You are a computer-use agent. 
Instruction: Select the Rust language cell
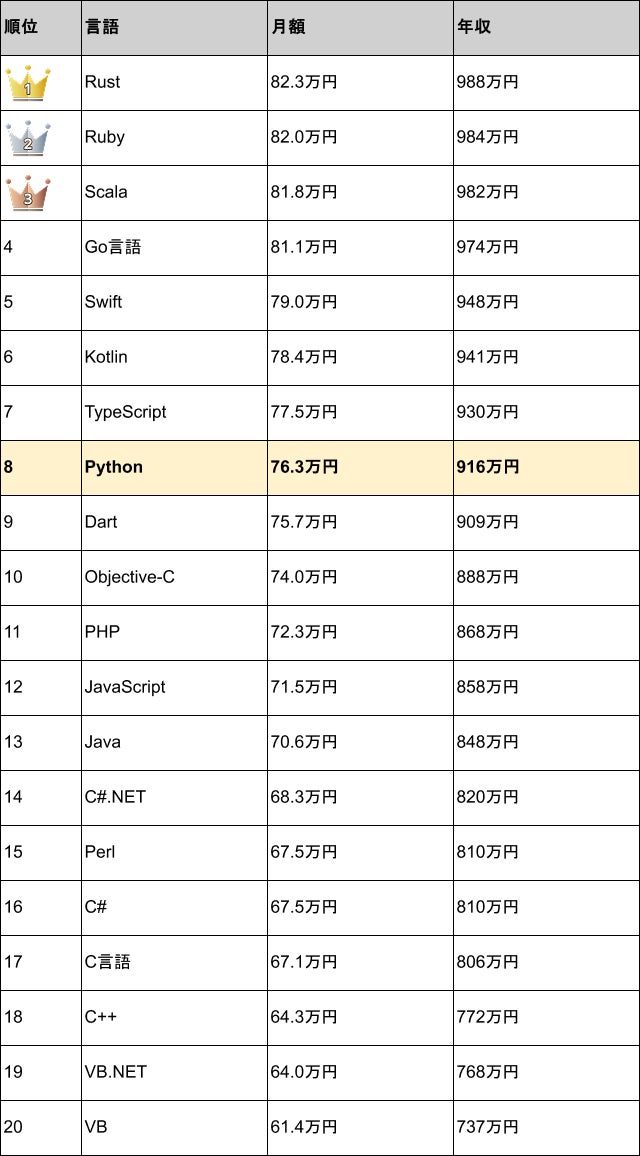point(174,83)
